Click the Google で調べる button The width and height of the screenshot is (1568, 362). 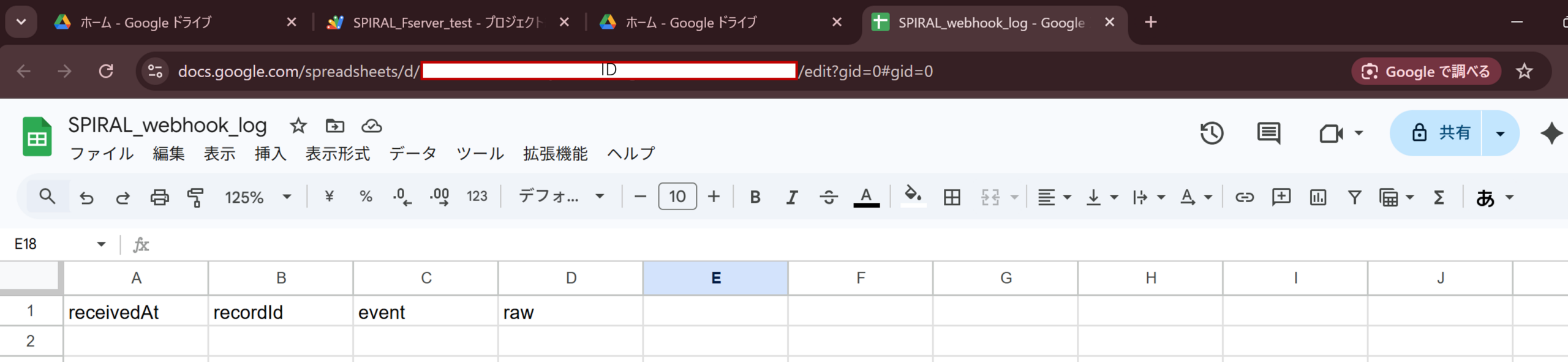(1425, 72)
